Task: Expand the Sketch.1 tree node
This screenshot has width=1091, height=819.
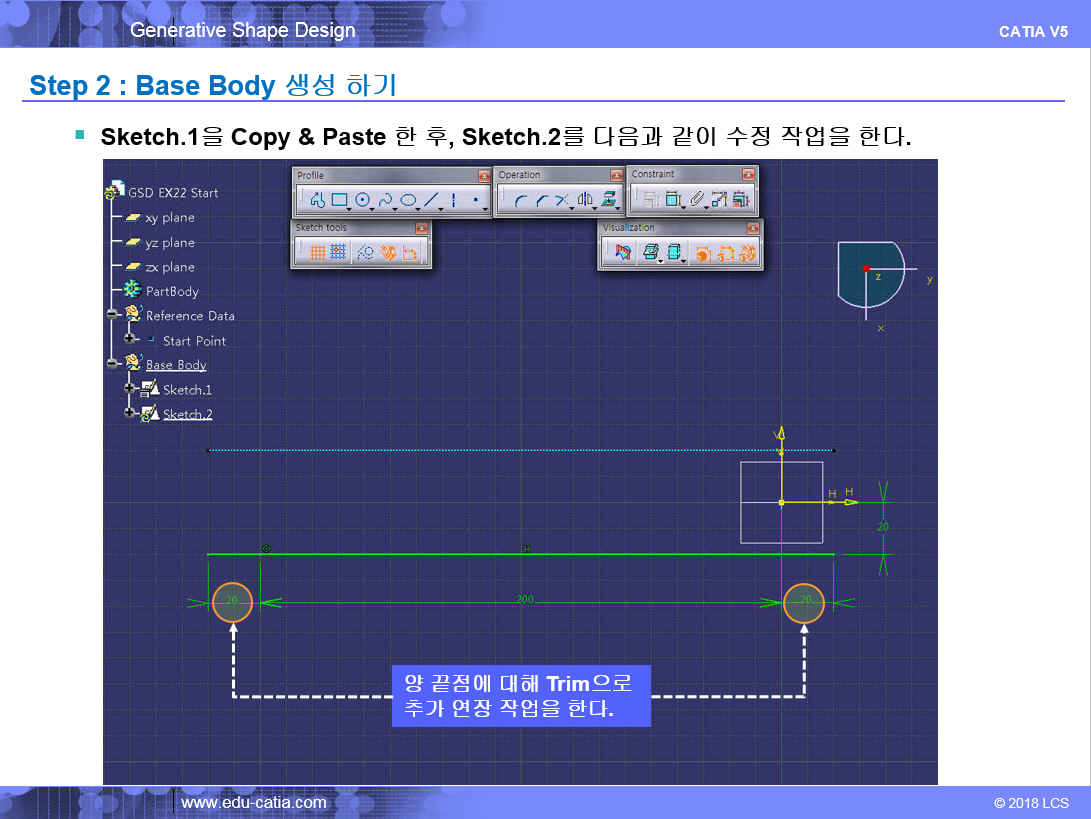Action: coord(129,389)
